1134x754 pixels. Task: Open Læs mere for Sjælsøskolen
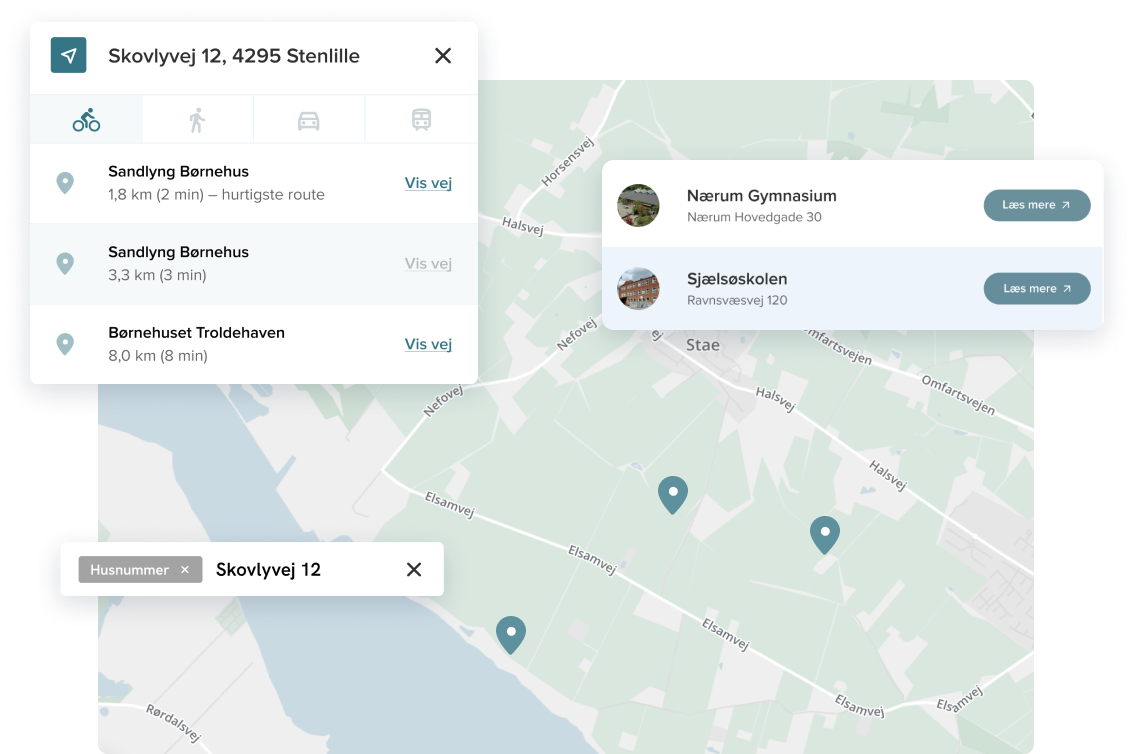pyautogui.click(x=1036, y=289)
